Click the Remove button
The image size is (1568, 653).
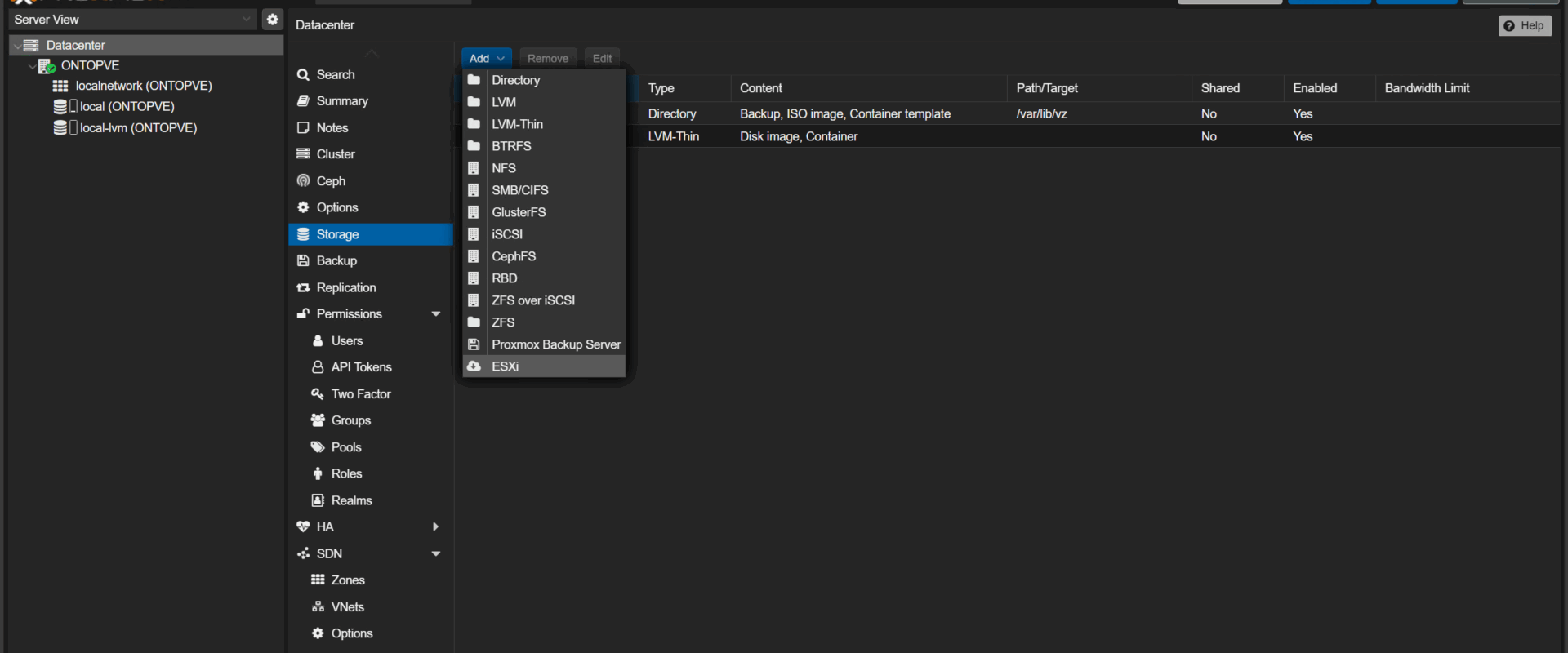coord(548,58)
